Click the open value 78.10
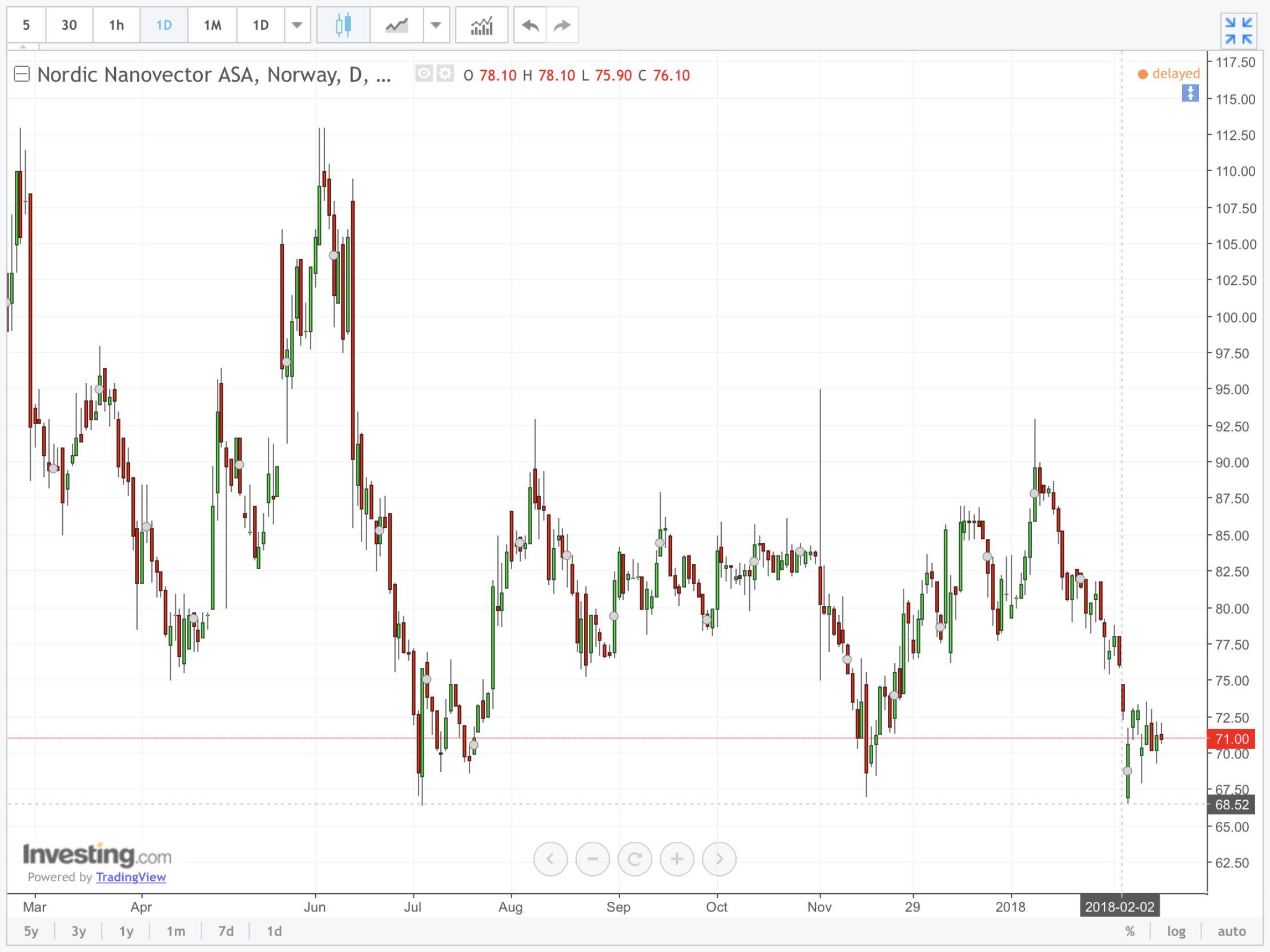This screenshot has width=1270, height=952. [x=498, y=75]
